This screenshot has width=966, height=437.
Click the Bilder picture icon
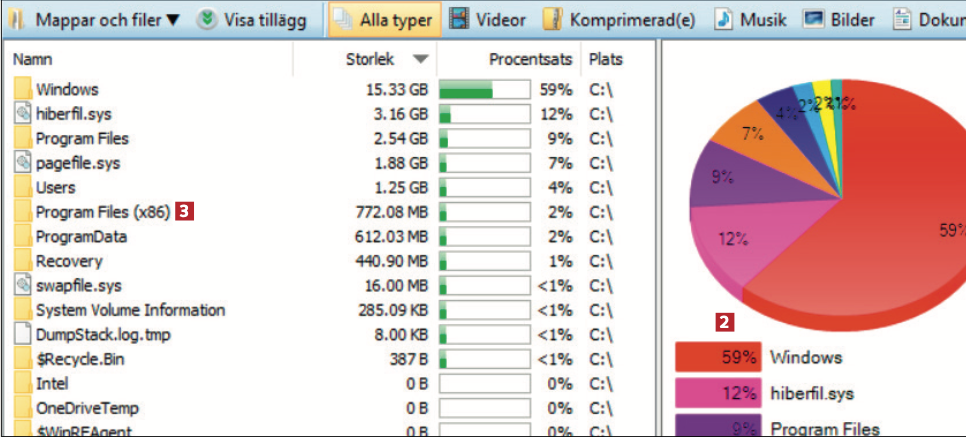(x=813, y=20)
